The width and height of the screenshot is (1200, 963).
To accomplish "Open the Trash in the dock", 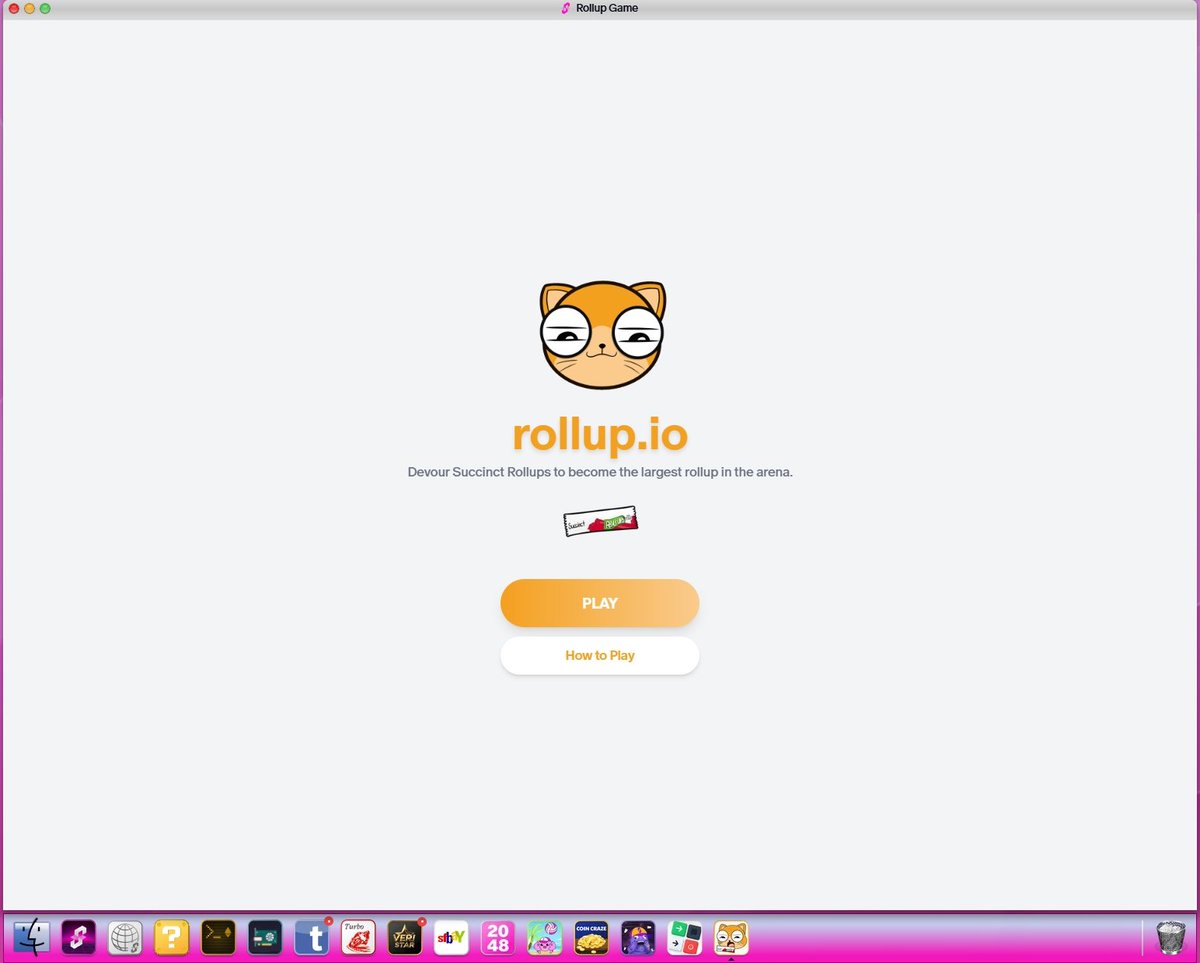I will [x=1171, y=937].
